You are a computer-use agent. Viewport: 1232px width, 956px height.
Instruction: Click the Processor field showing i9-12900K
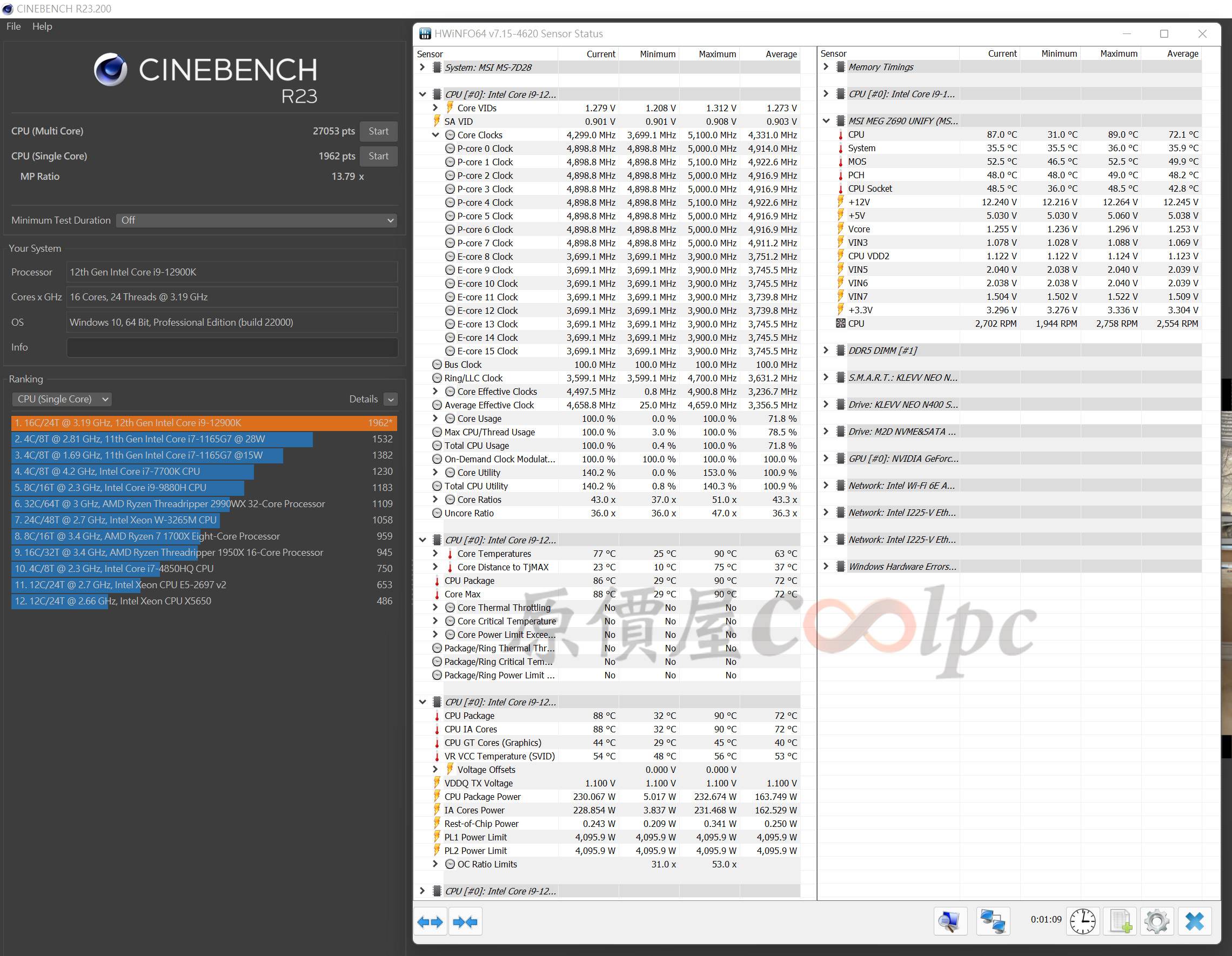click(x=232, y=272)
